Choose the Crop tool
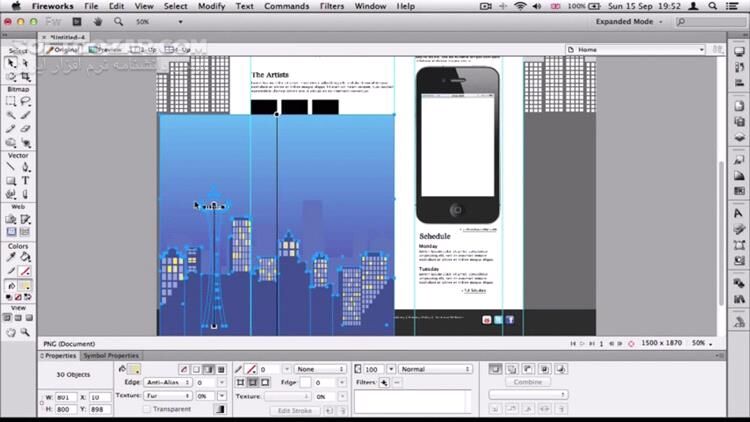Screen dimensions: 750x422 pos(25,75)
